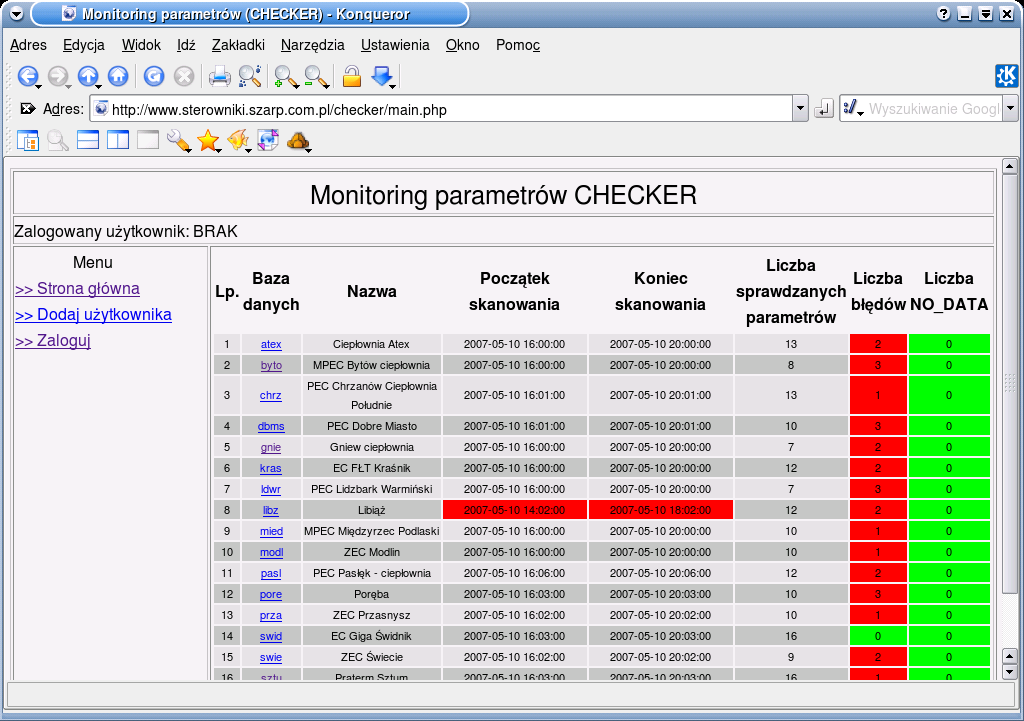Open the window menu icon in the title bar

[17, 14]
